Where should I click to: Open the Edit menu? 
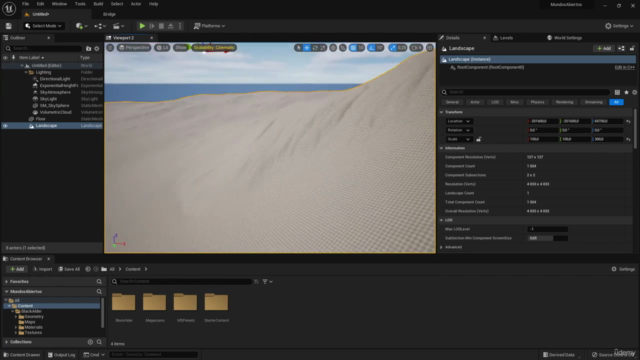[x=40, y=4]
